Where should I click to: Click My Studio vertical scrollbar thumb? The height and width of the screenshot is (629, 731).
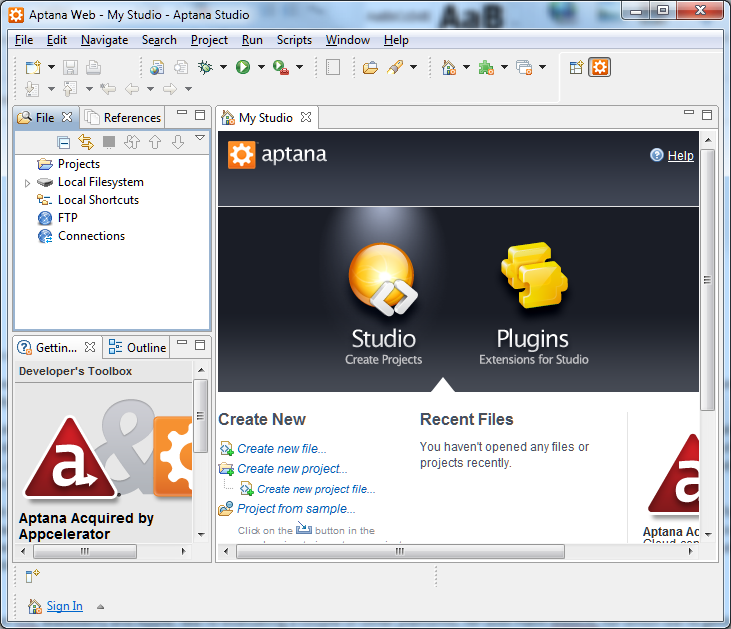coord(707,280)
